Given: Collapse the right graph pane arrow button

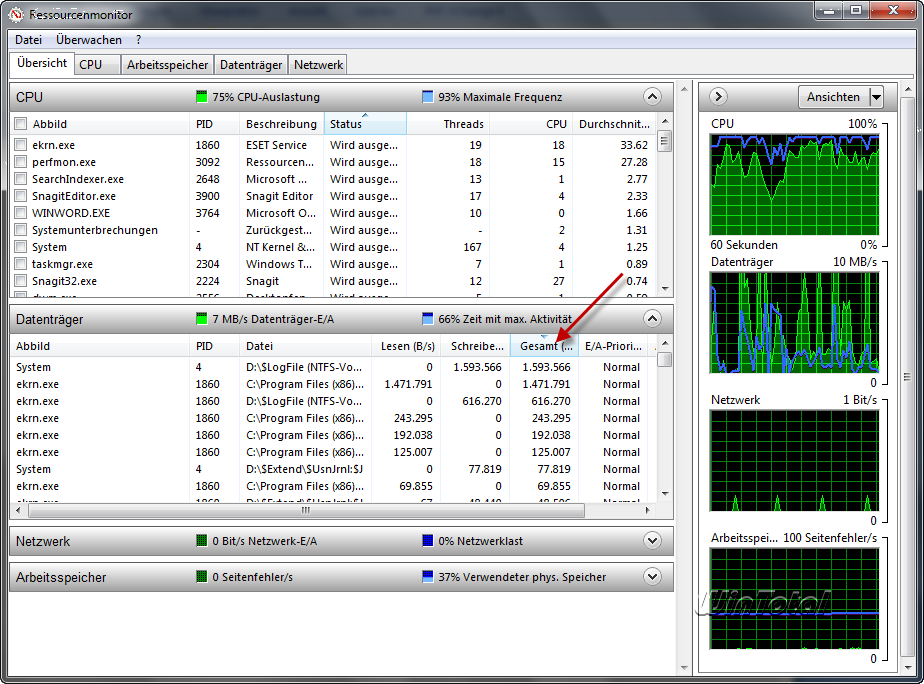Looking at the screenshot, I should point(718,97).
